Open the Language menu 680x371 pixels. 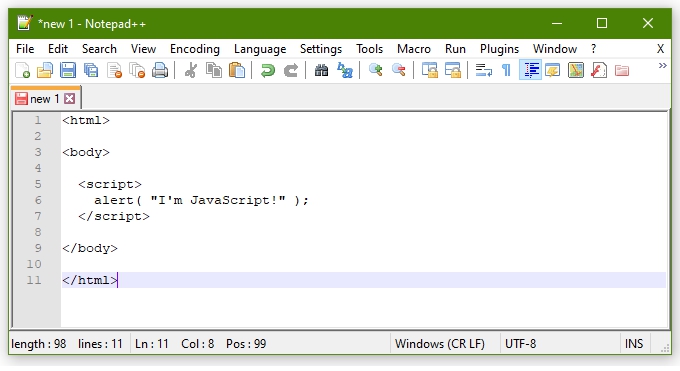pos(260,49)
